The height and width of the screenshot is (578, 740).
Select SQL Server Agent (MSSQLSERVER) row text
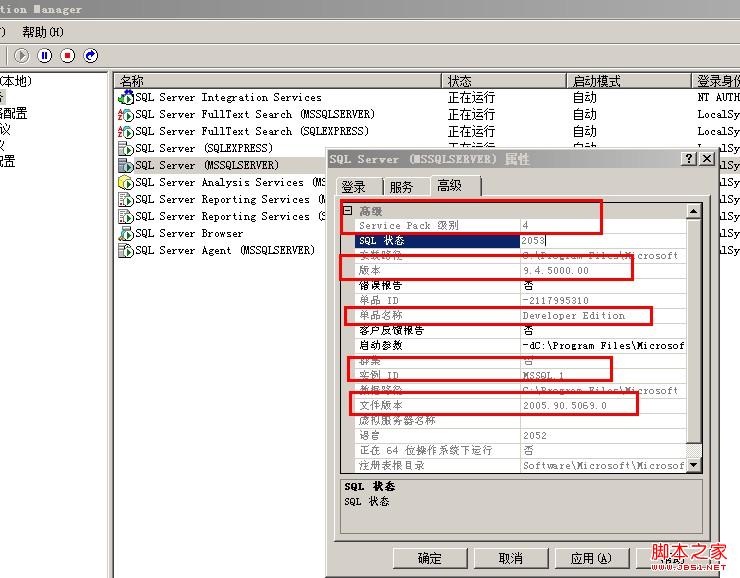(x=225, y=251)
